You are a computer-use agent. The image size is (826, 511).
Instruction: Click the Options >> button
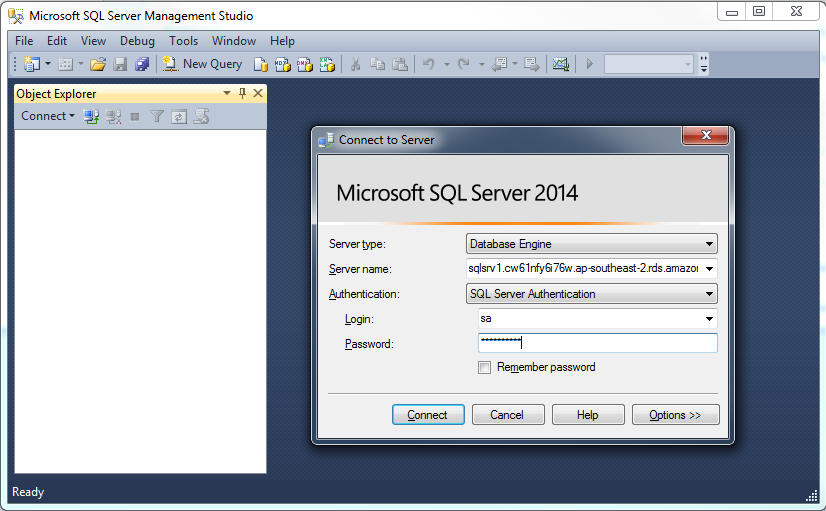[x=675, y=415]
